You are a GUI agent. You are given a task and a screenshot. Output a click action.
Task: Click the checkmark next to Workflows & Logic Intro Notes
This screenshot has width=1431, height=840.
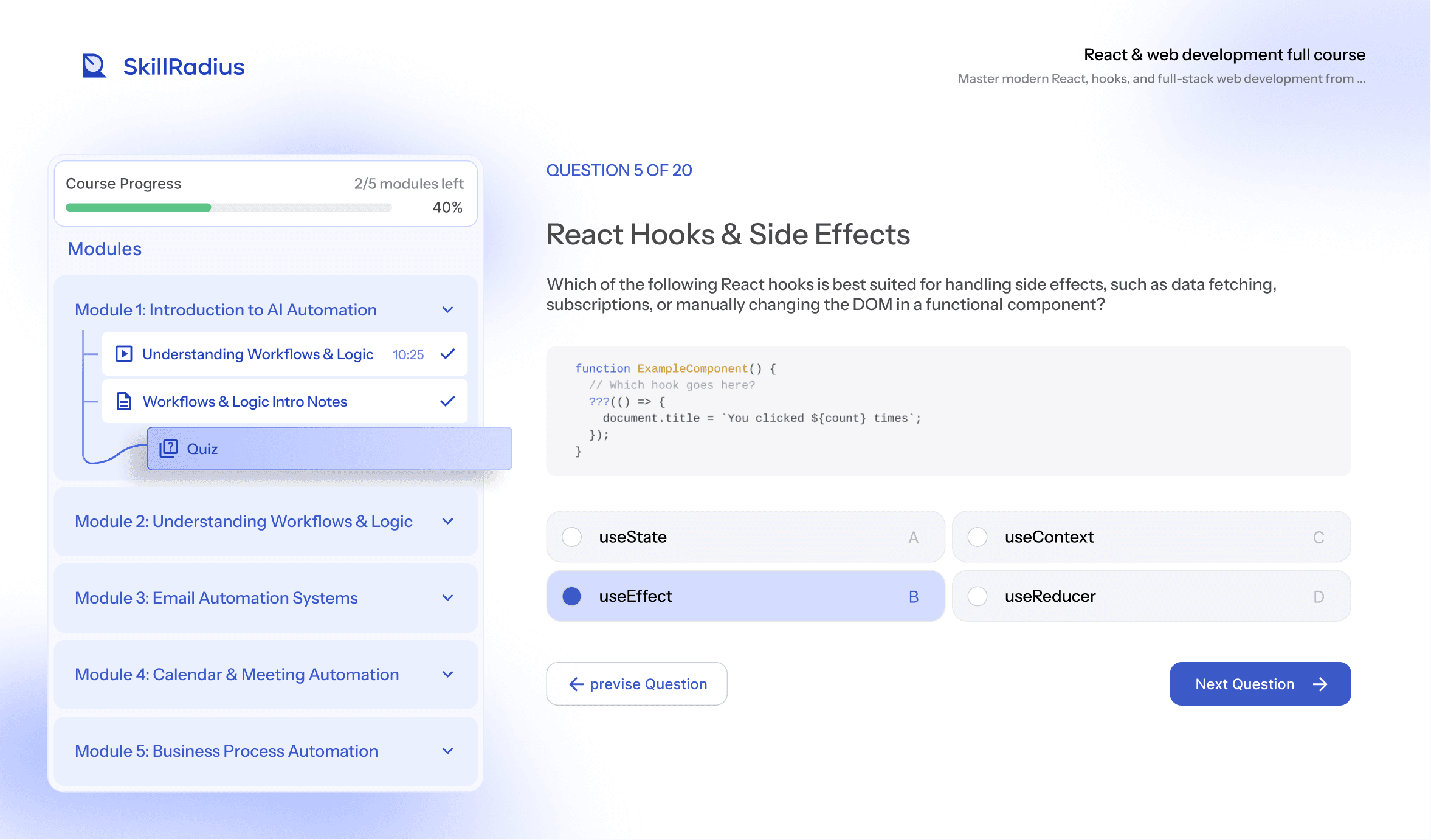click(447, 401)
